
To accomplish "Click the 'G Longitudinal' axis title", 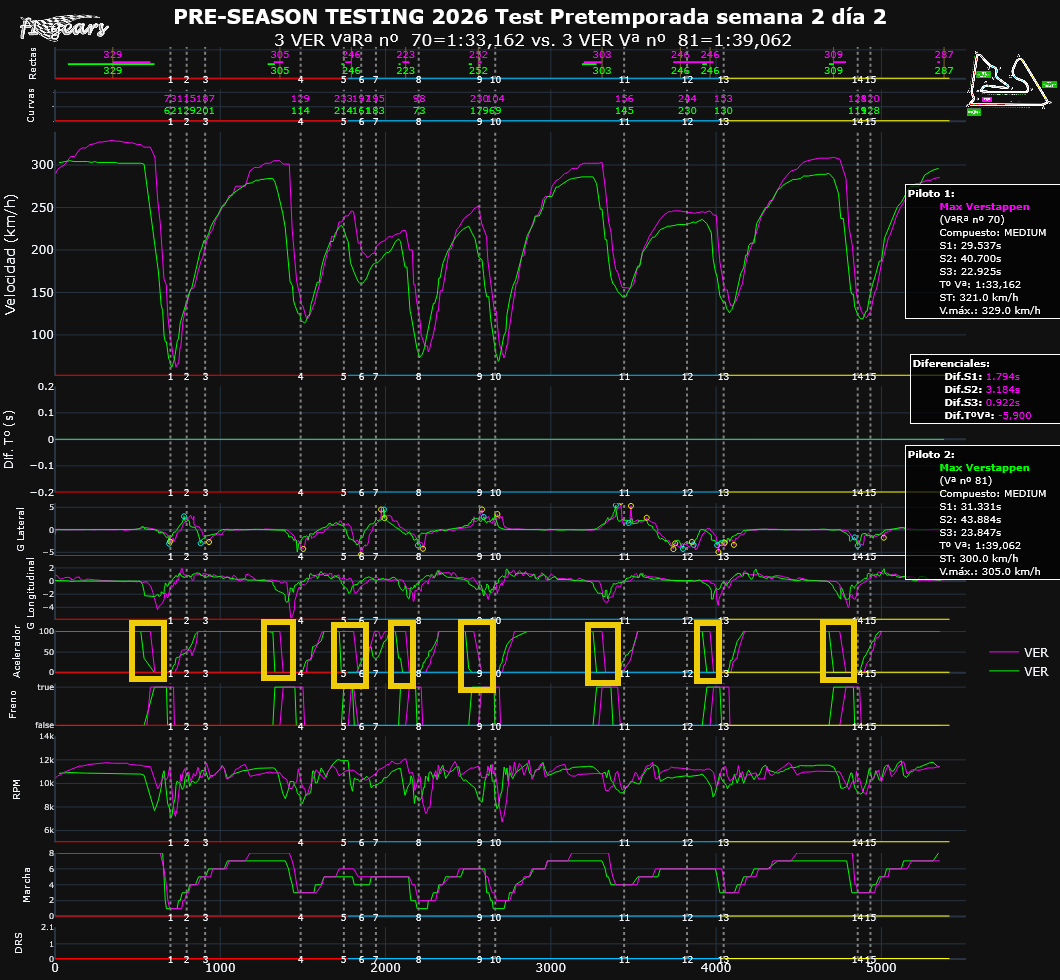I will pyautogui.click(x=30, y=593).
